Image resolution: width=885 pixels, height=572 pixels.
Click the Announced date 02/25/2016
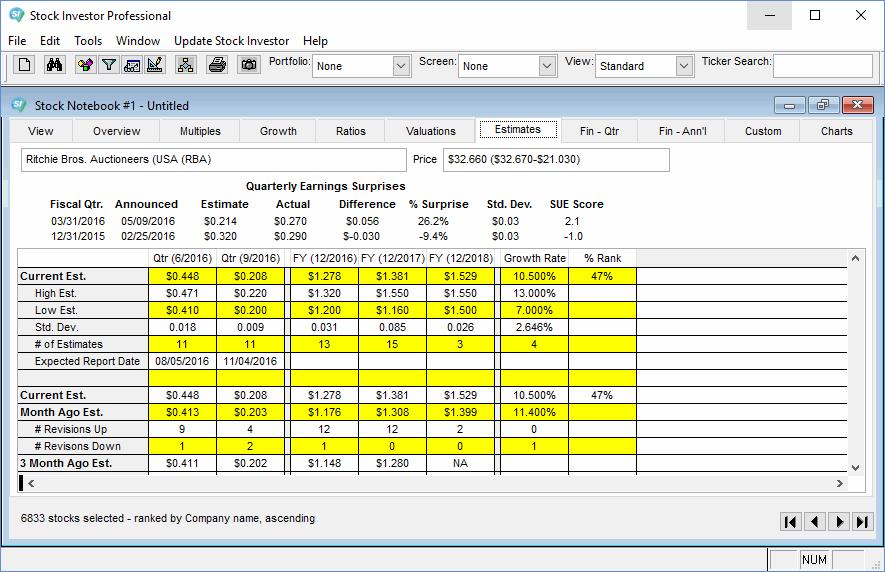(148, 236)
